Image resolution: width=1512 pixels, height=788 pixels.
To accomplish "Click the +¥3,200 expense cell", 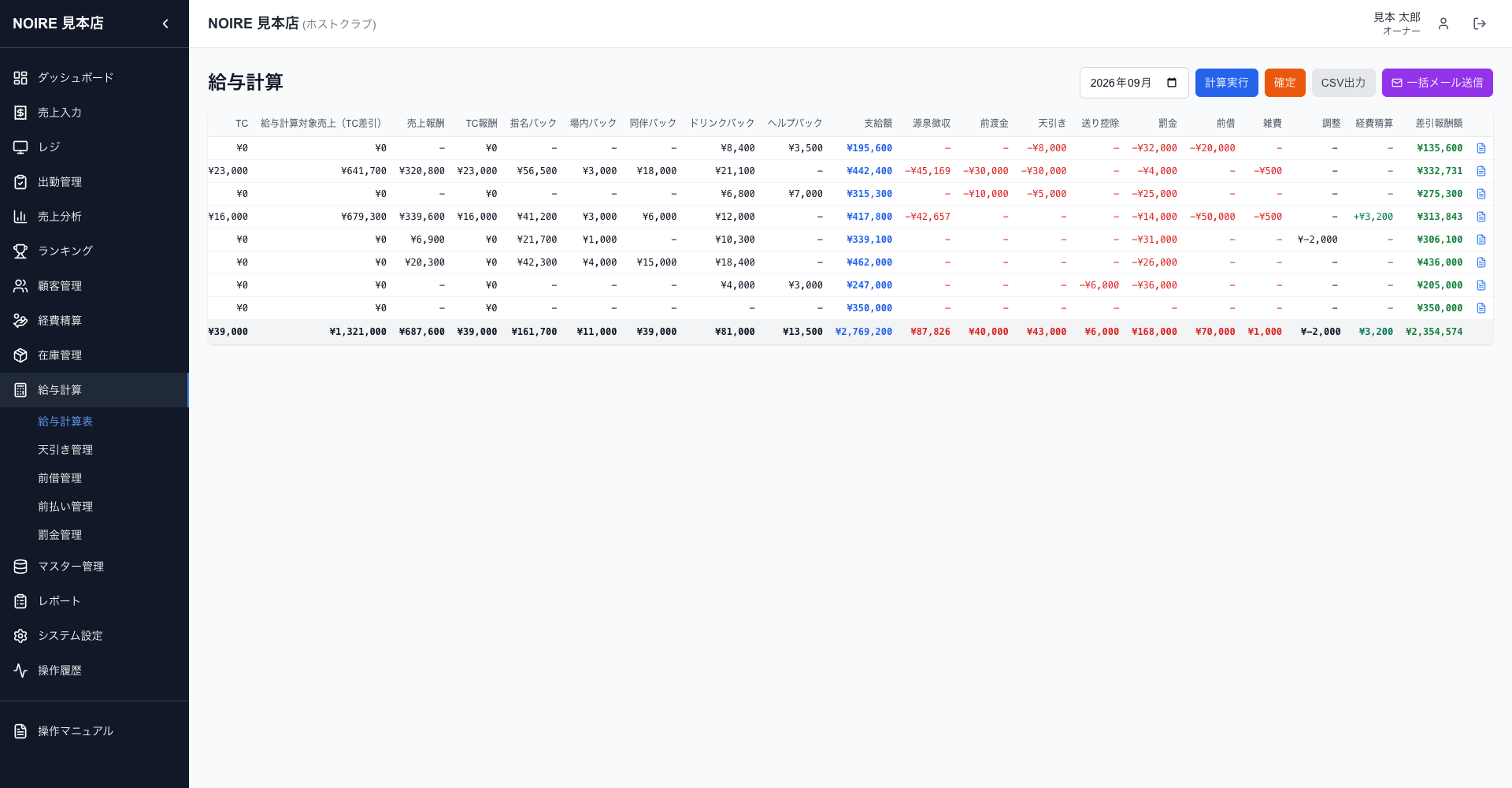I will point(1373,217).
